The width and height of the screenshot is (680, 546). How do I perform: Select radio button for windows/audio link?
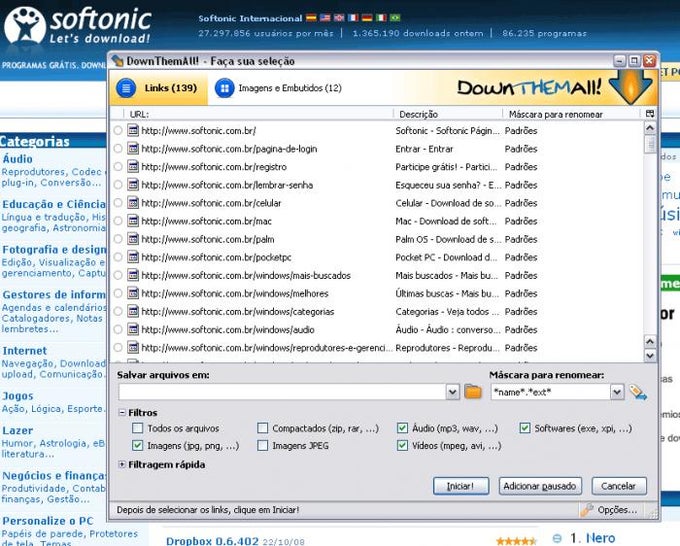click(118, 330)
